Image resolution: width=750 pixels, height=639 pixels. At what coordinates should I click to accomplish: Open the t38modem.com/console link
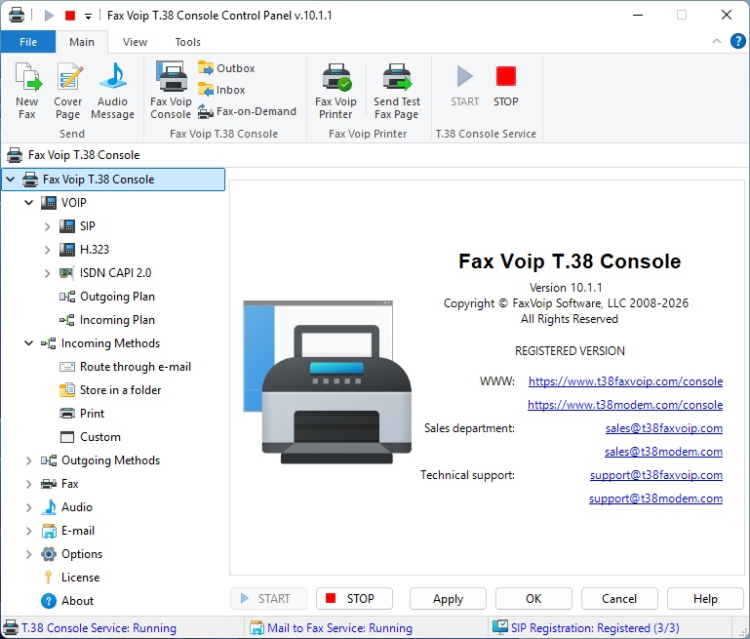point(625,405)
